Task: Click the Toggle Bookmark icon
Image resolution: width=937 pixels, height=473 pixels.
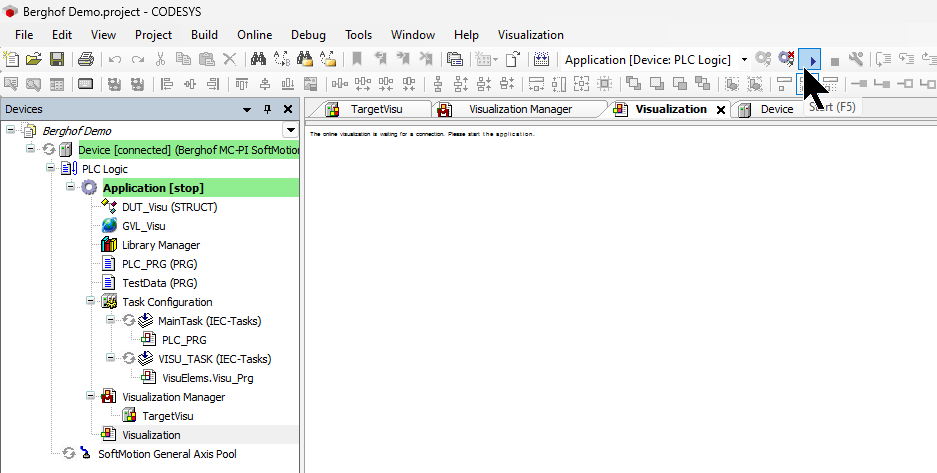Action: (357, 59)
